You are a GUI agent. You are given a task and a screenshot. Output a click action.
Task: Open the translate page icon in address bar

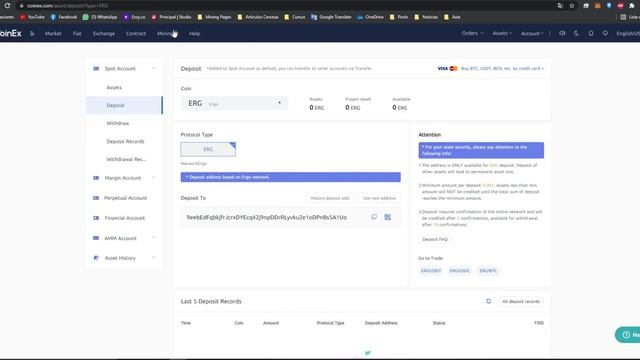(x=560, y=6)
